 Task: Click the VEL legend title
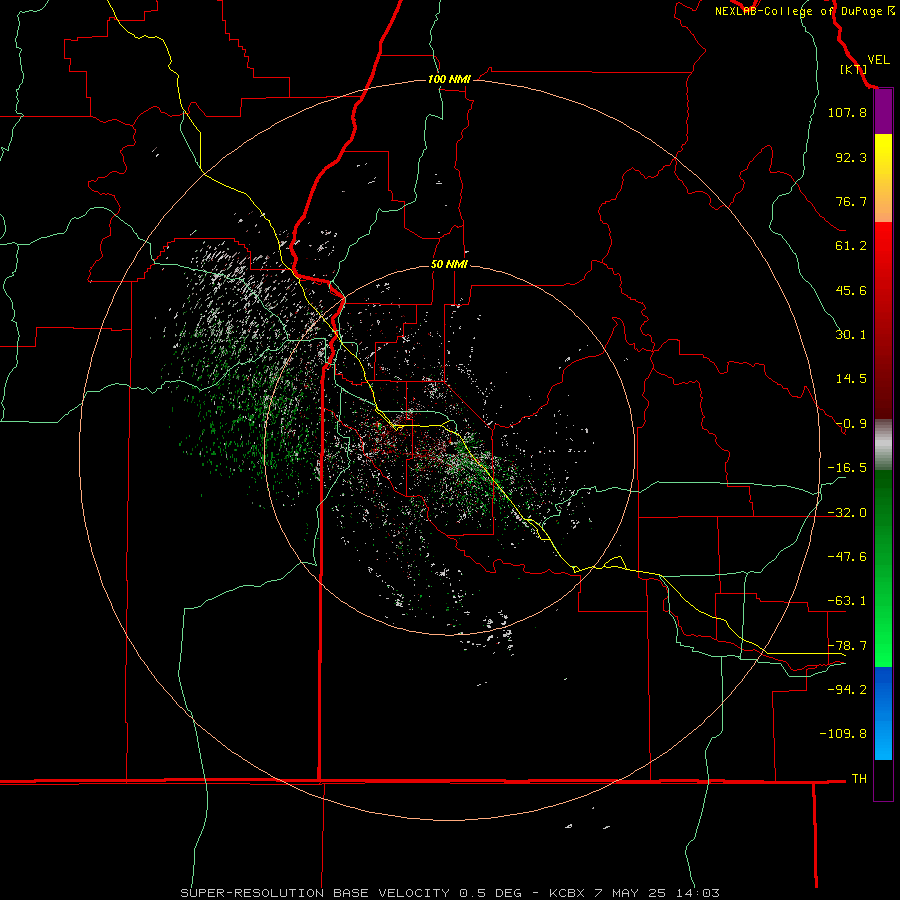(x=878, y=60)
